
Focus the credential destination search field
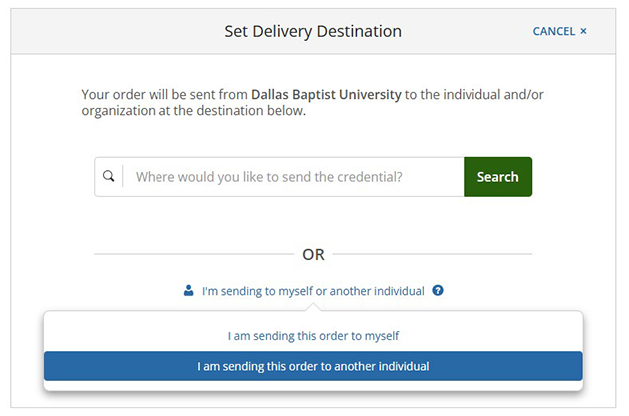(292, 177)
